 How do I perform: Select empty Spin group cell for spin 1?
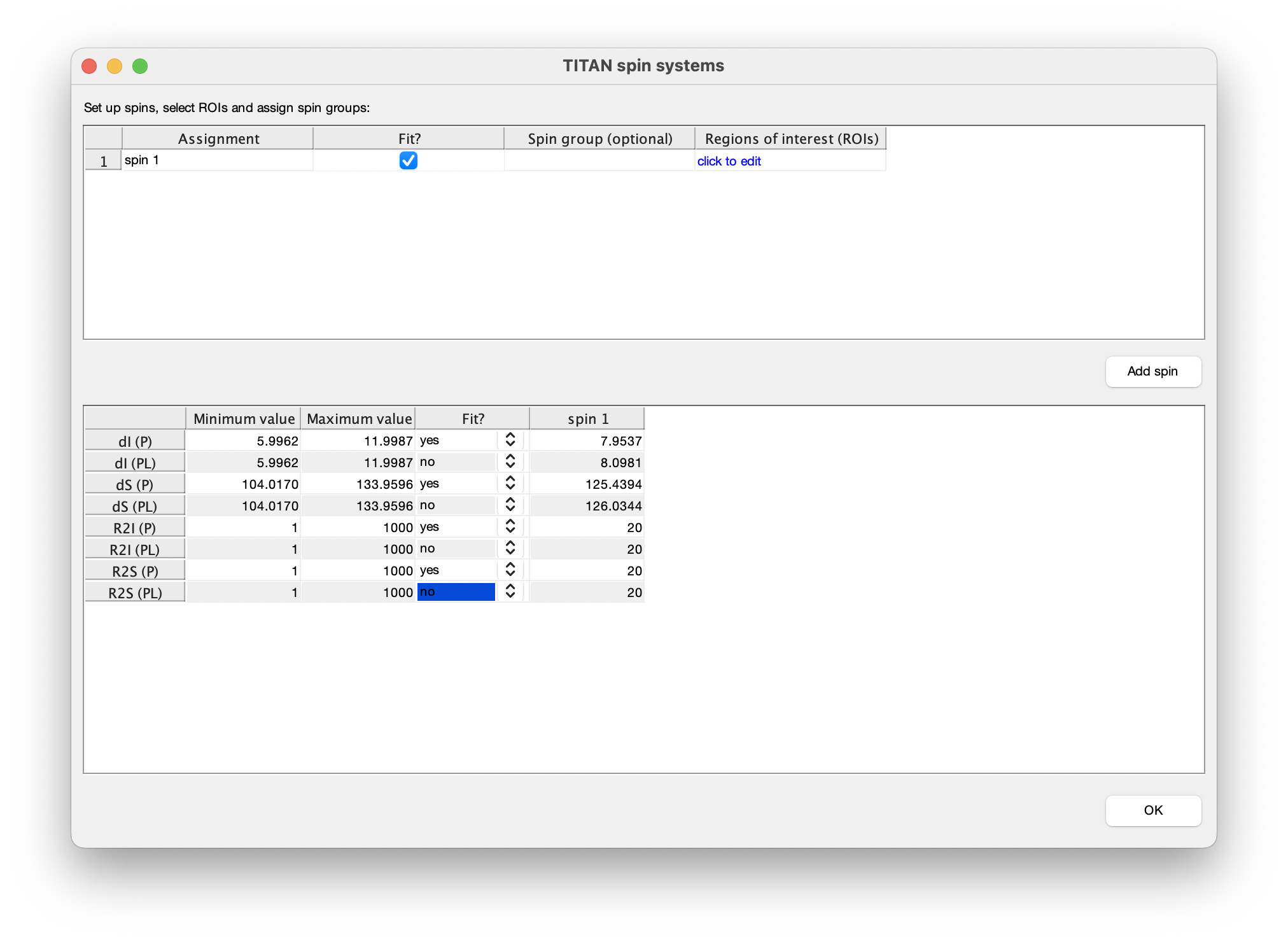(x=599, y=160)
